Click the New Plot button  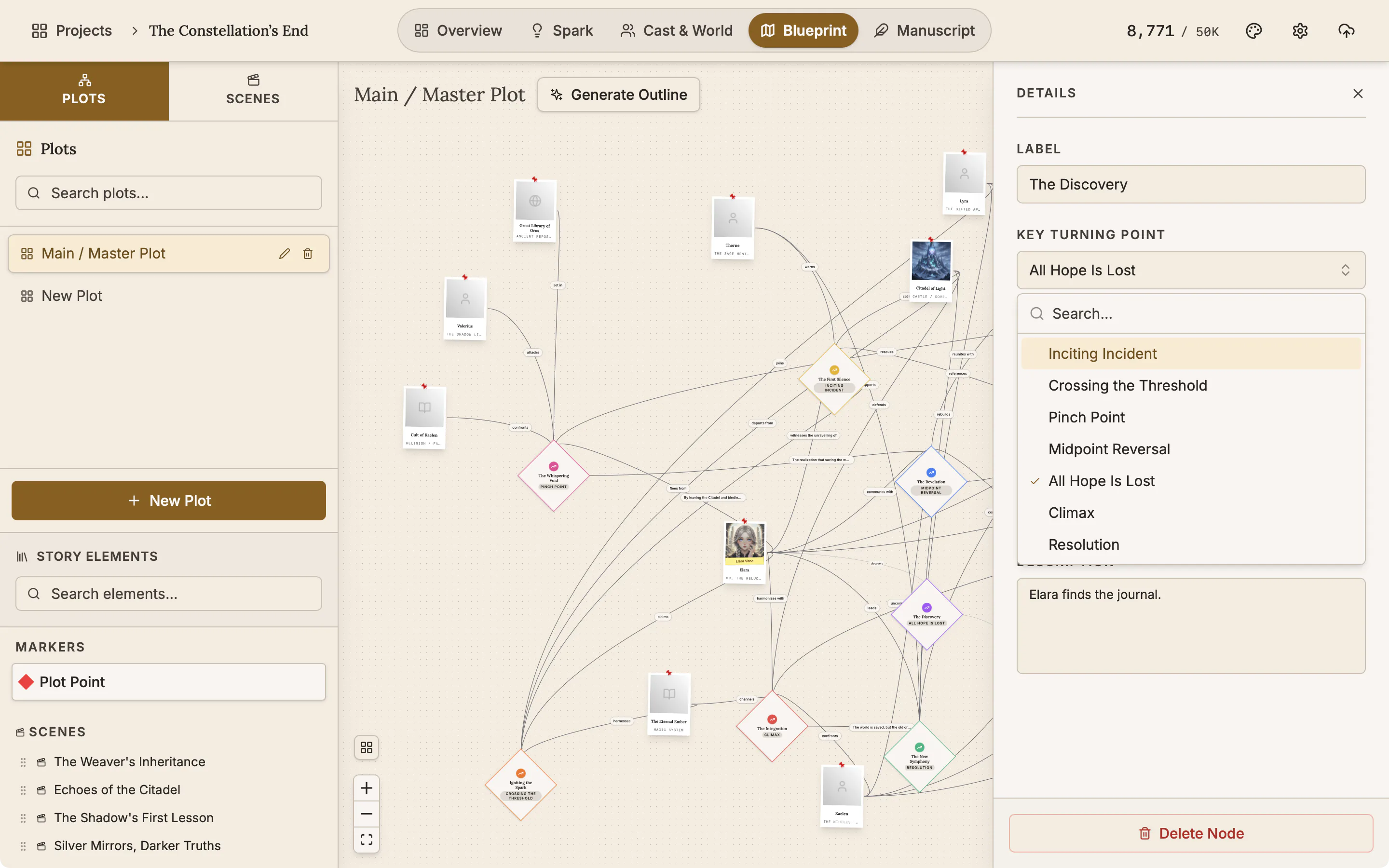(169, 501)
